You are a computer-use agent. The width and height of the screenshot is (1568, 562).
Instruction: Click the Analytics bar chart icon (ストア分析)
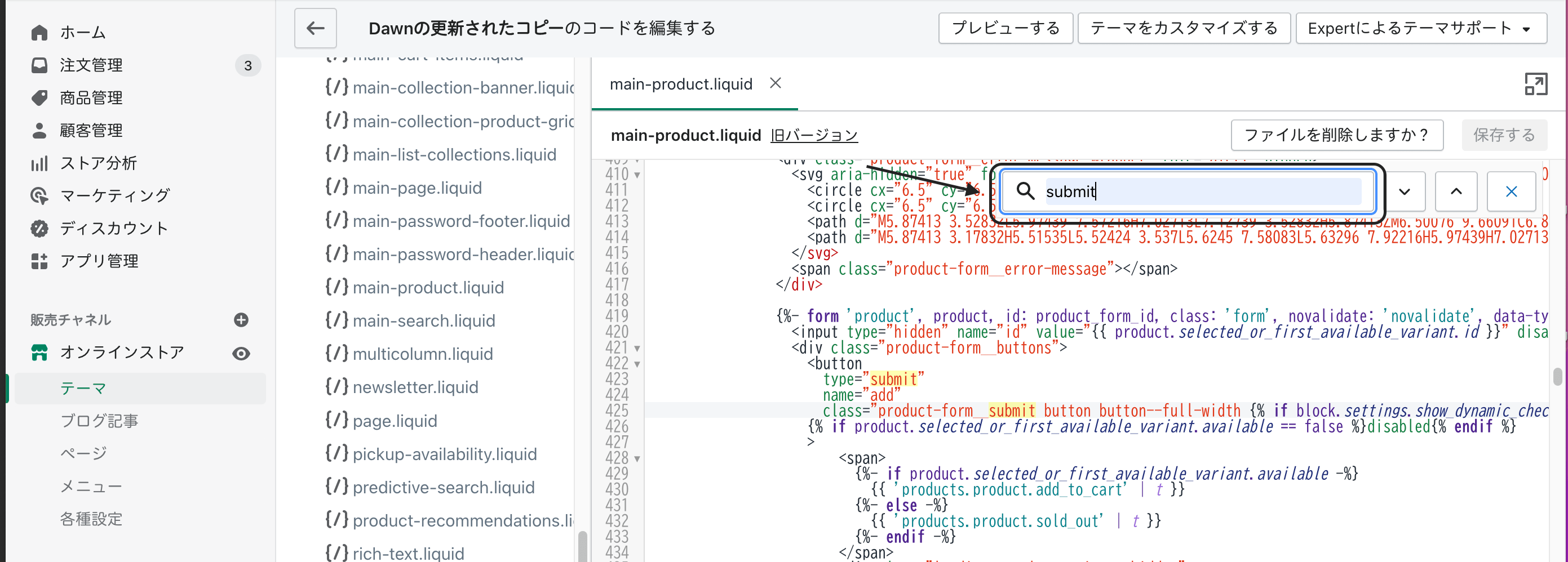coord(39,163)
